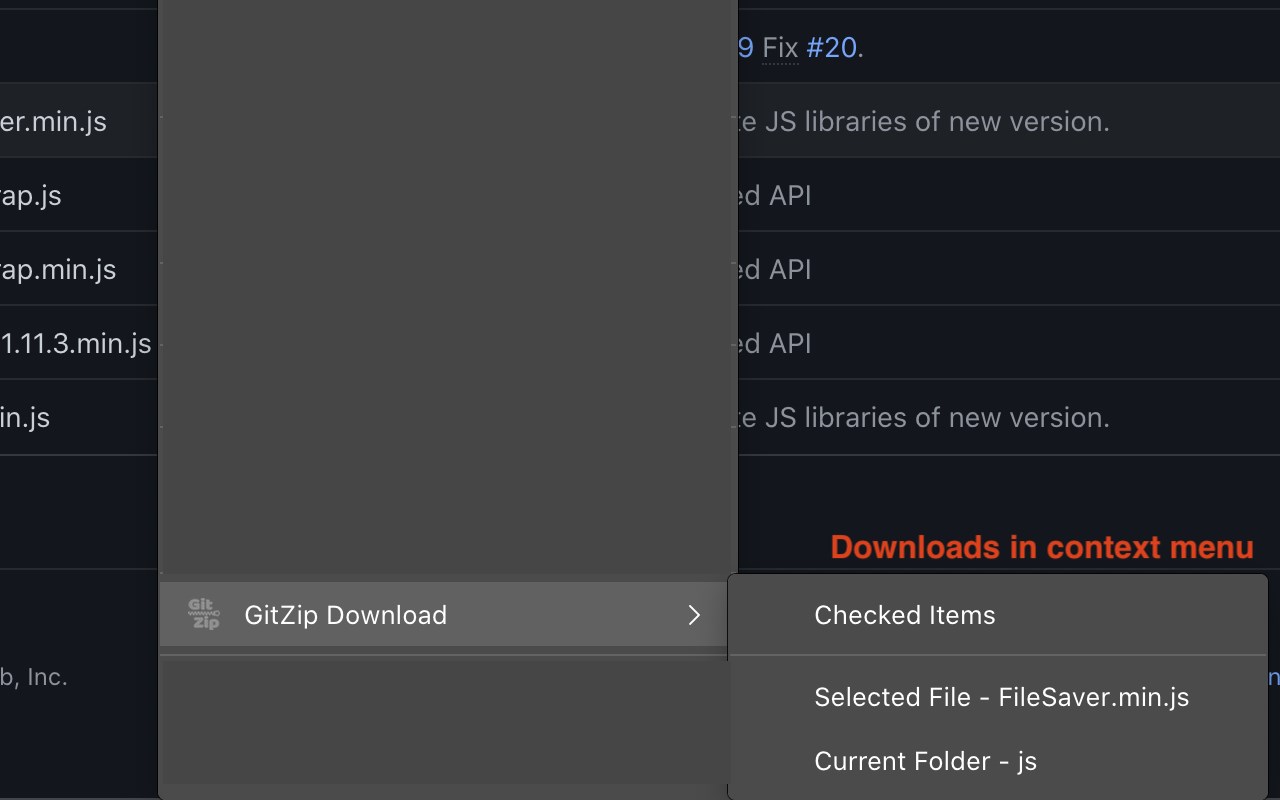This screenshot has height=800, width=1280.
Task: Open the file ending in "rap.js"
Action: pos(31,195)
